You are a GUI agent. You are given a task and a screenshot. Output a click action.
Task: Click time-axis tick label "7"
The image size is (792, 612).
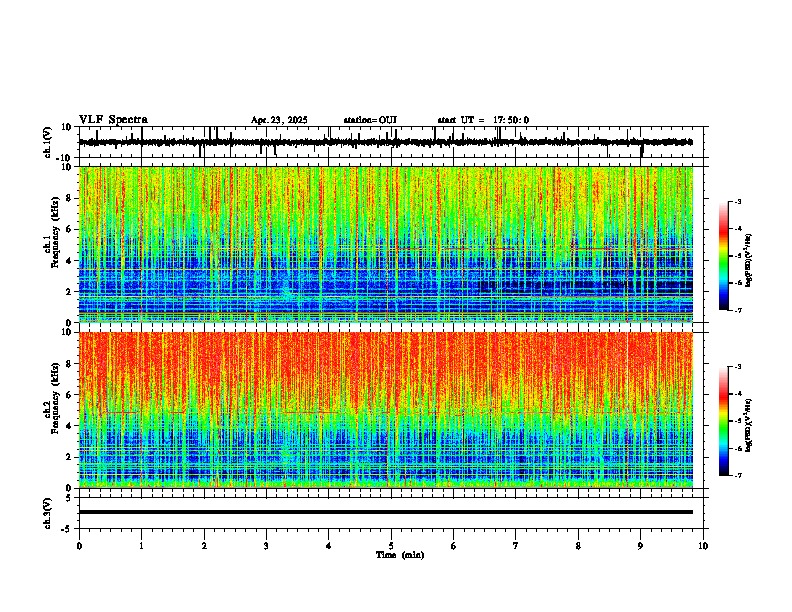(516, 546)
